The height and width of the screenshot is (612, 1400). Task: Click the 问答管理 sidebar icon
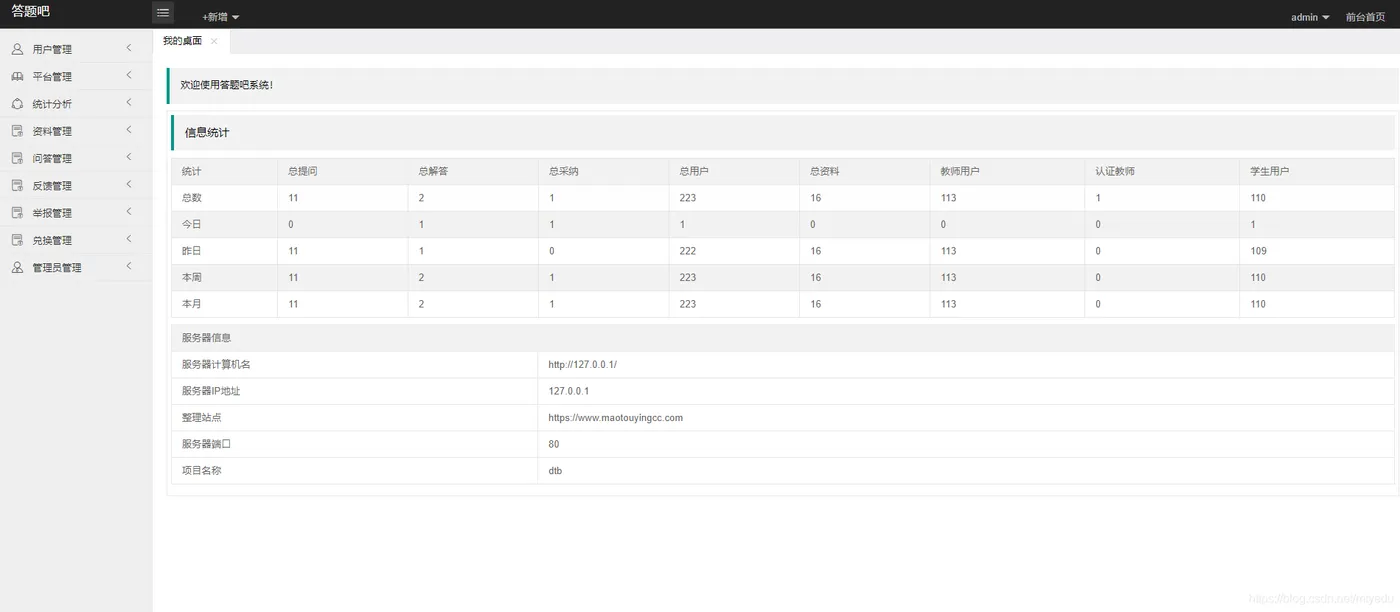17,158
